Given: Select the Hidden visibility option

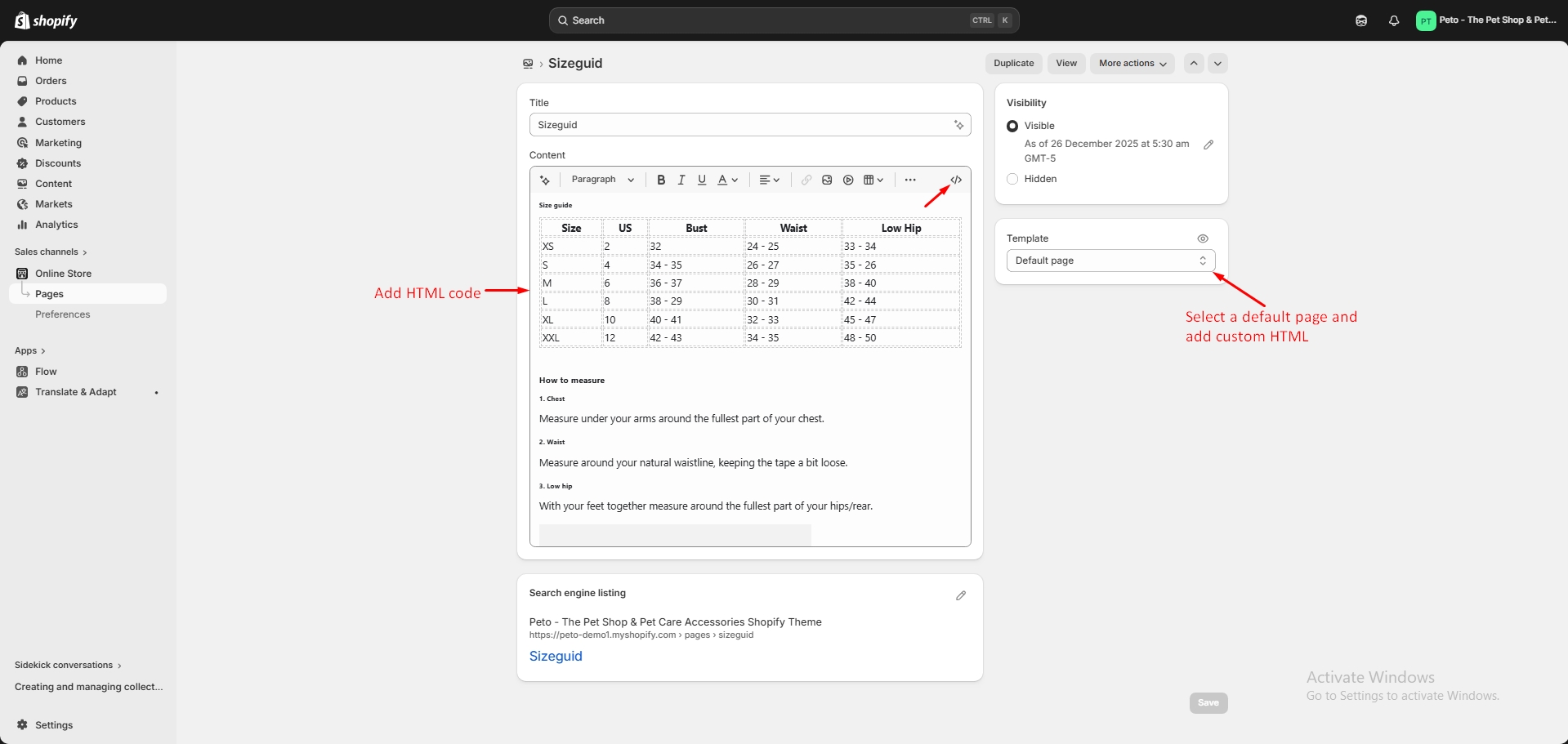Looking at the screenshot, I should click(x=1012, y=179).
